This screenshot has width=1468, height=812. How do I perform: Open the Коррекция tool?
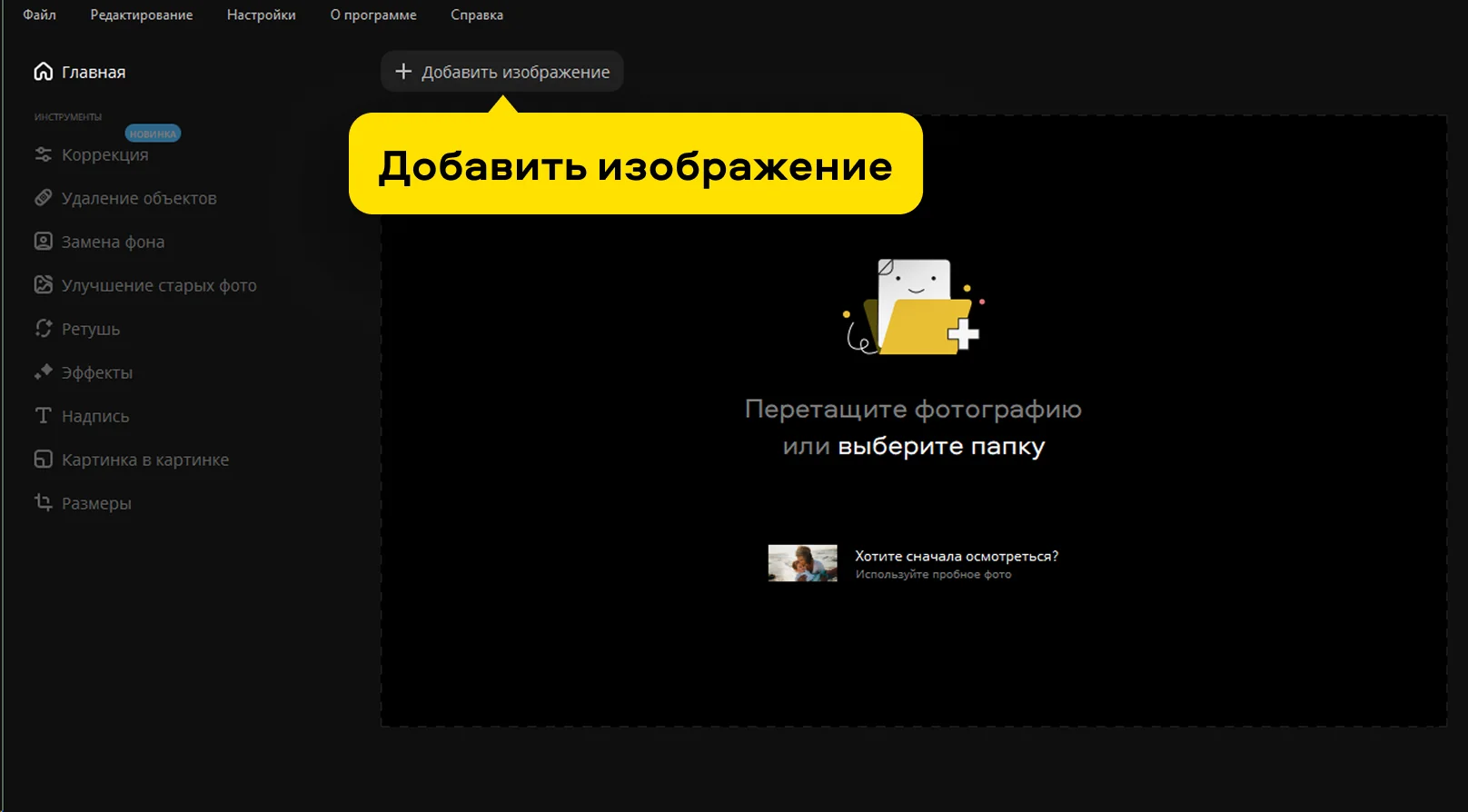pos(104,154)
